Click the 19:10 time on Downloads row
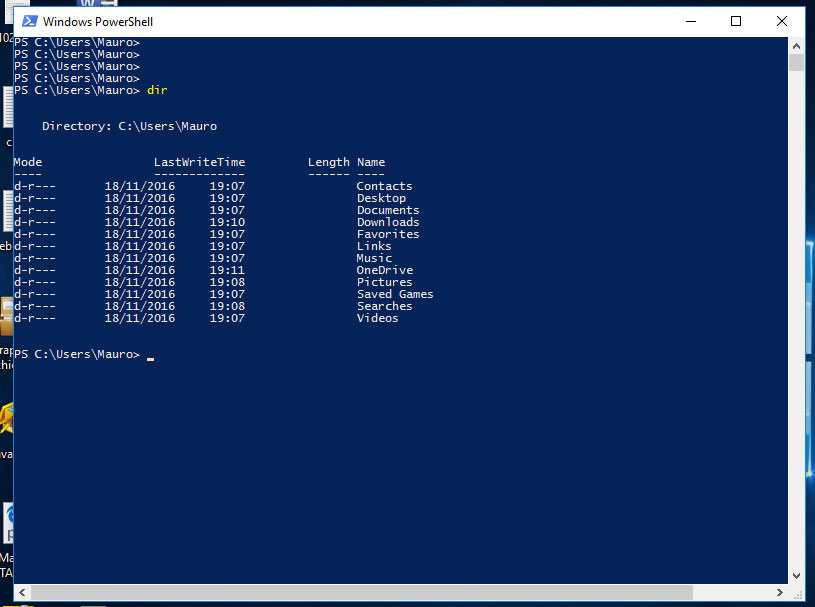Screen dimensions: 815x607 (x=227, y=222)
